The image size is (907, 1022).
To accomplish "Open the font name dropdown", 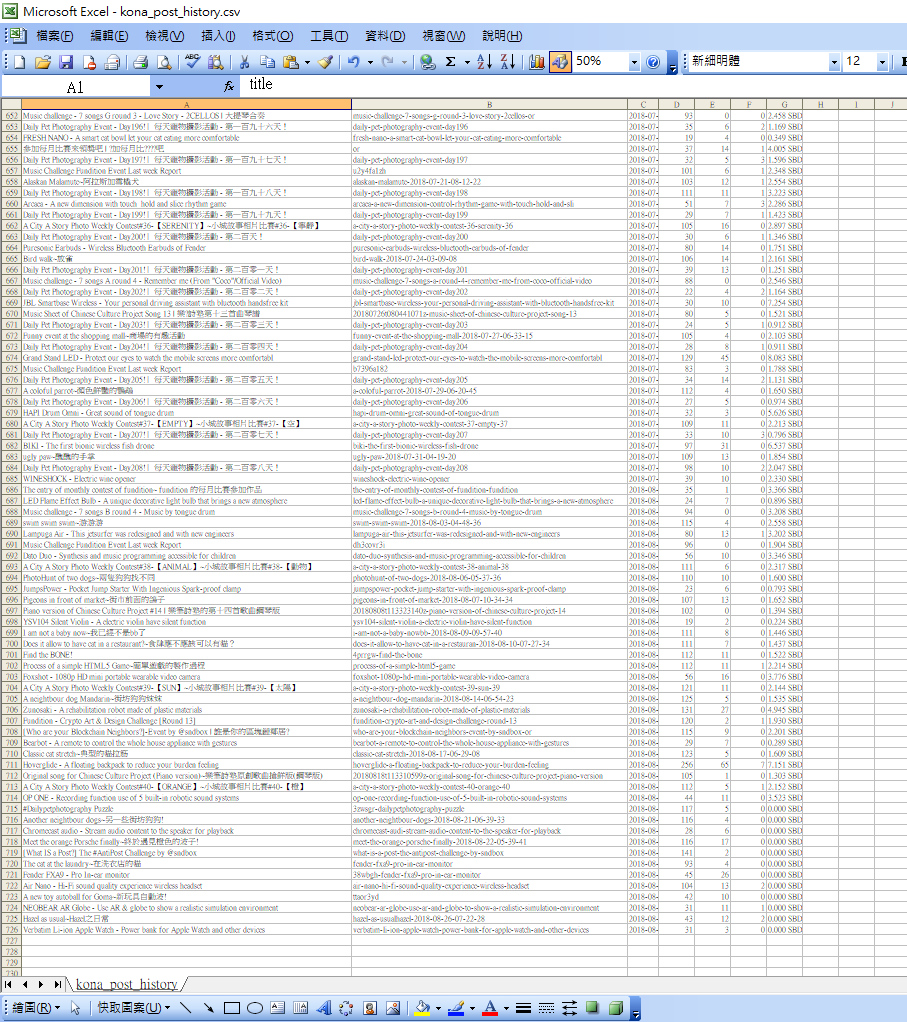I will pyautogui.click(x=833, y=63).
